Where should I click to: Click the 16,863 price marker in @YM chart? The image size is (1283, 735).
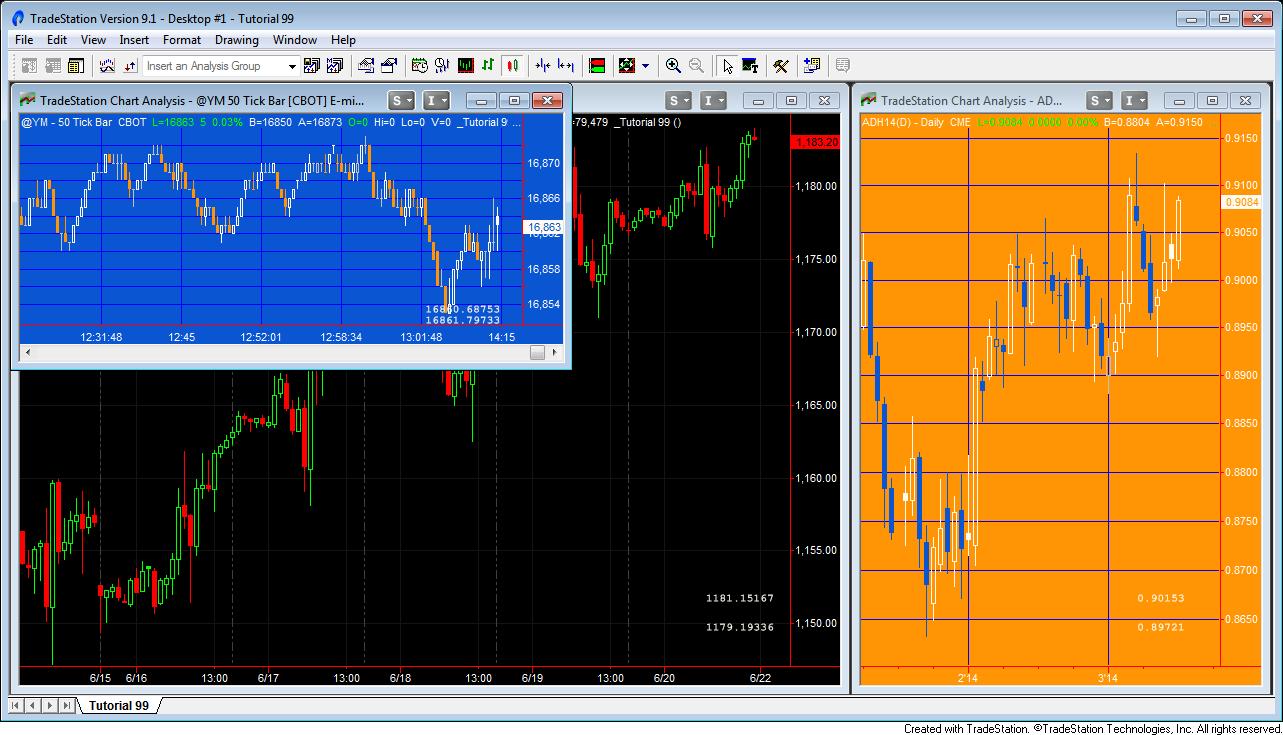(x=543, y=227)
